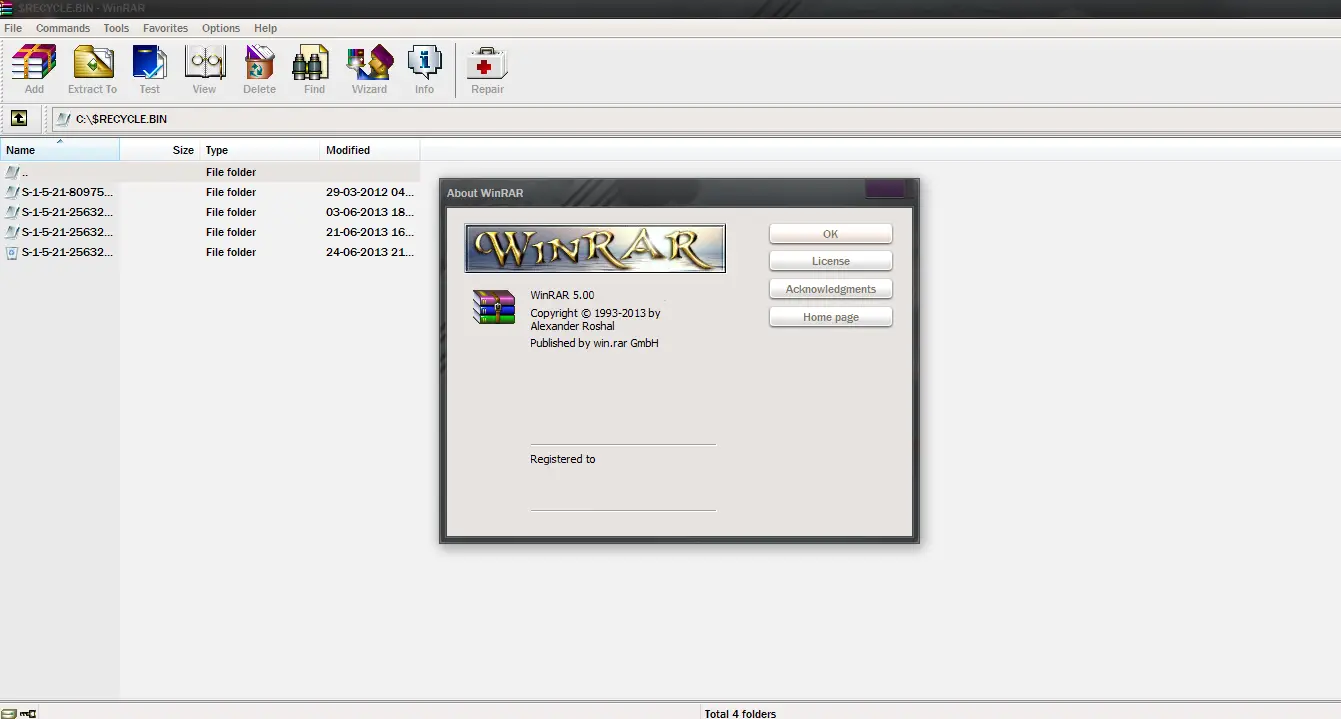This screenshot has width=1341, height=719.
Task: Click the WinRAR books icon in About dialog
Action: coord(493,307)
